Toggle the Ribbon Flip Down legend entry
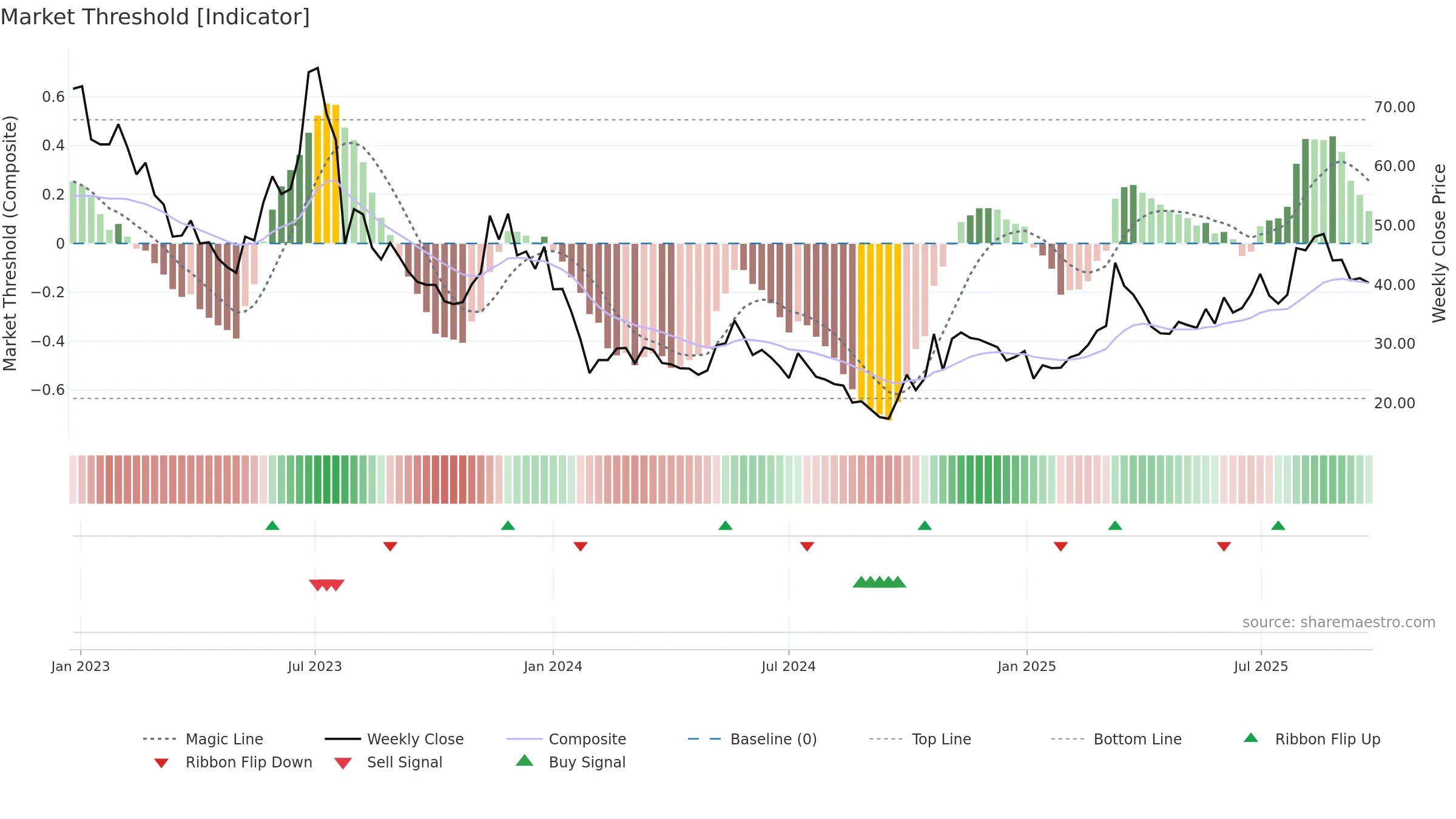The image size is (1456, 819). tap(233, 762)
